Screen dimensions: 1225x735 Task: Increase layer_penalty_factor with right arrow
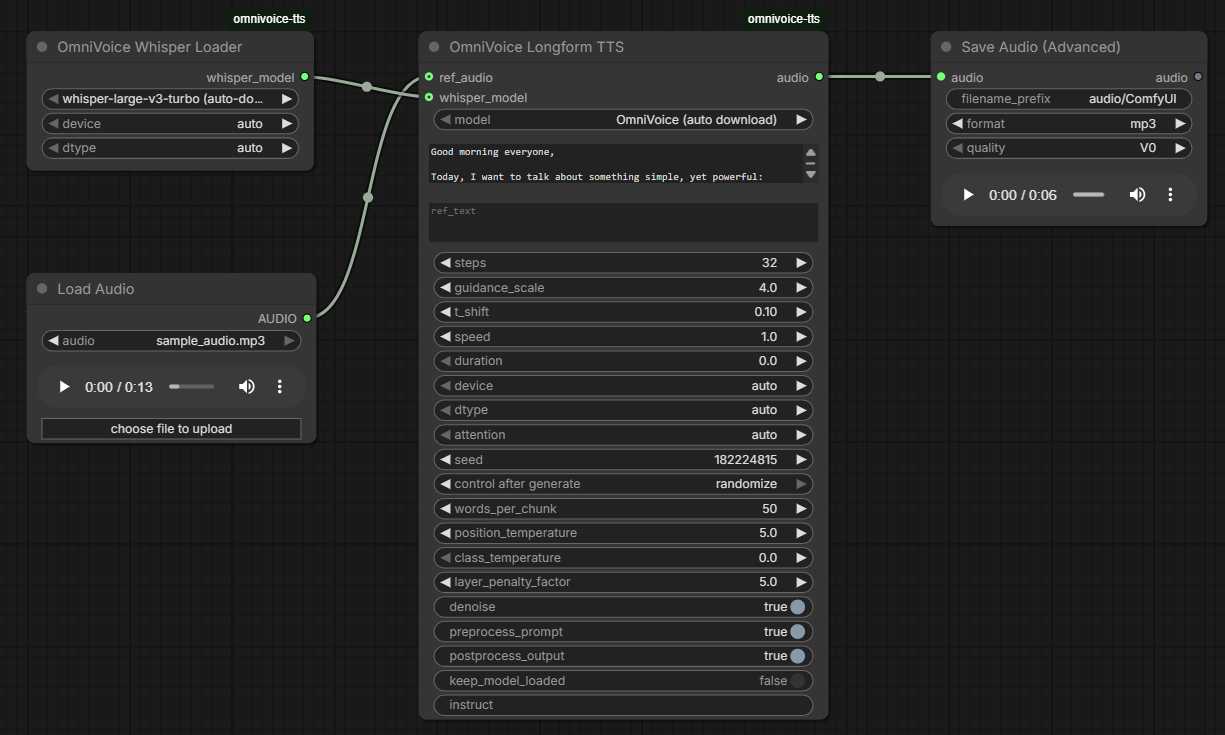(801, 582)
